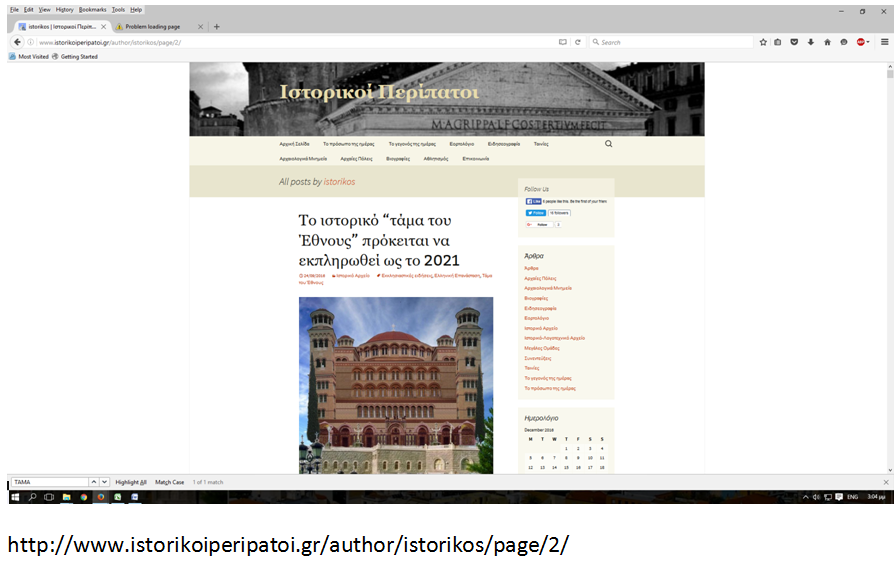Open the Bookmarks menu

point(92,9)
